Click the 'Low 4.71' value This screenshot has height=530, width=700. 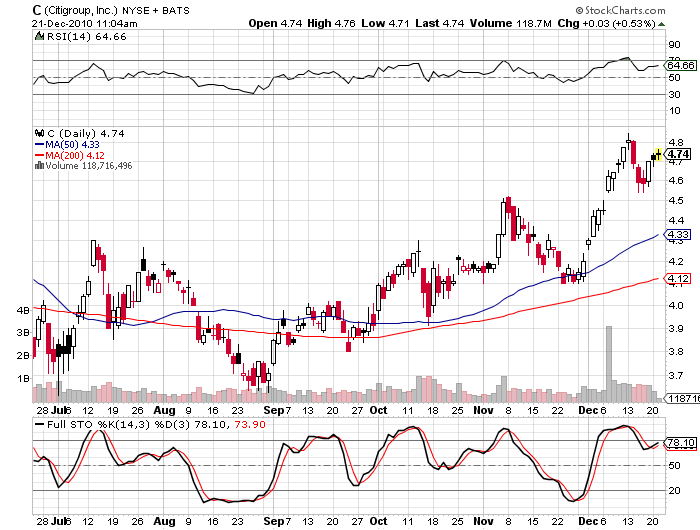click(x=385, y=23)
